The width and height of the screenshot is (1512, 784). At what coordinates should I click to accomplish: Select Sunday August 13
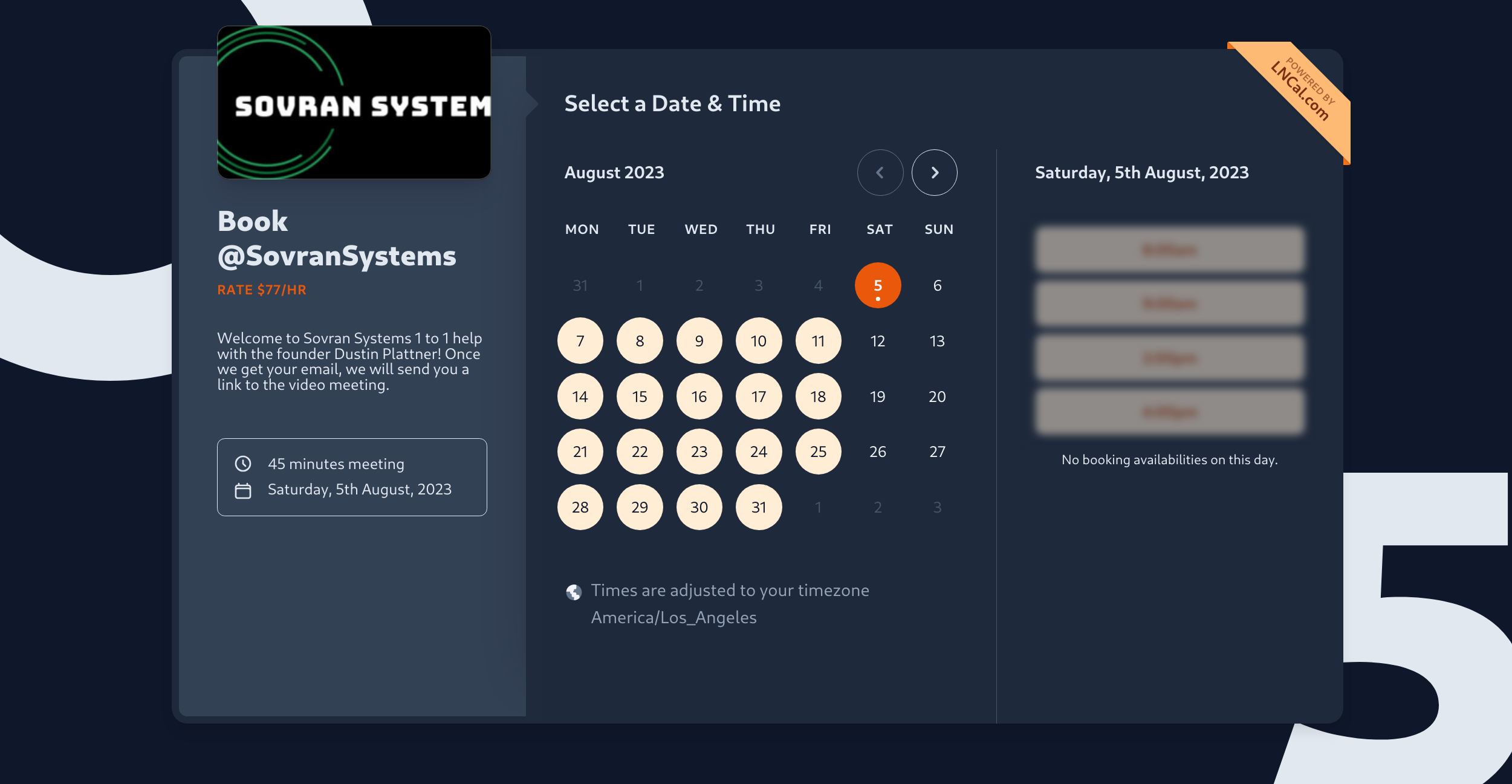tap(937, 341)
